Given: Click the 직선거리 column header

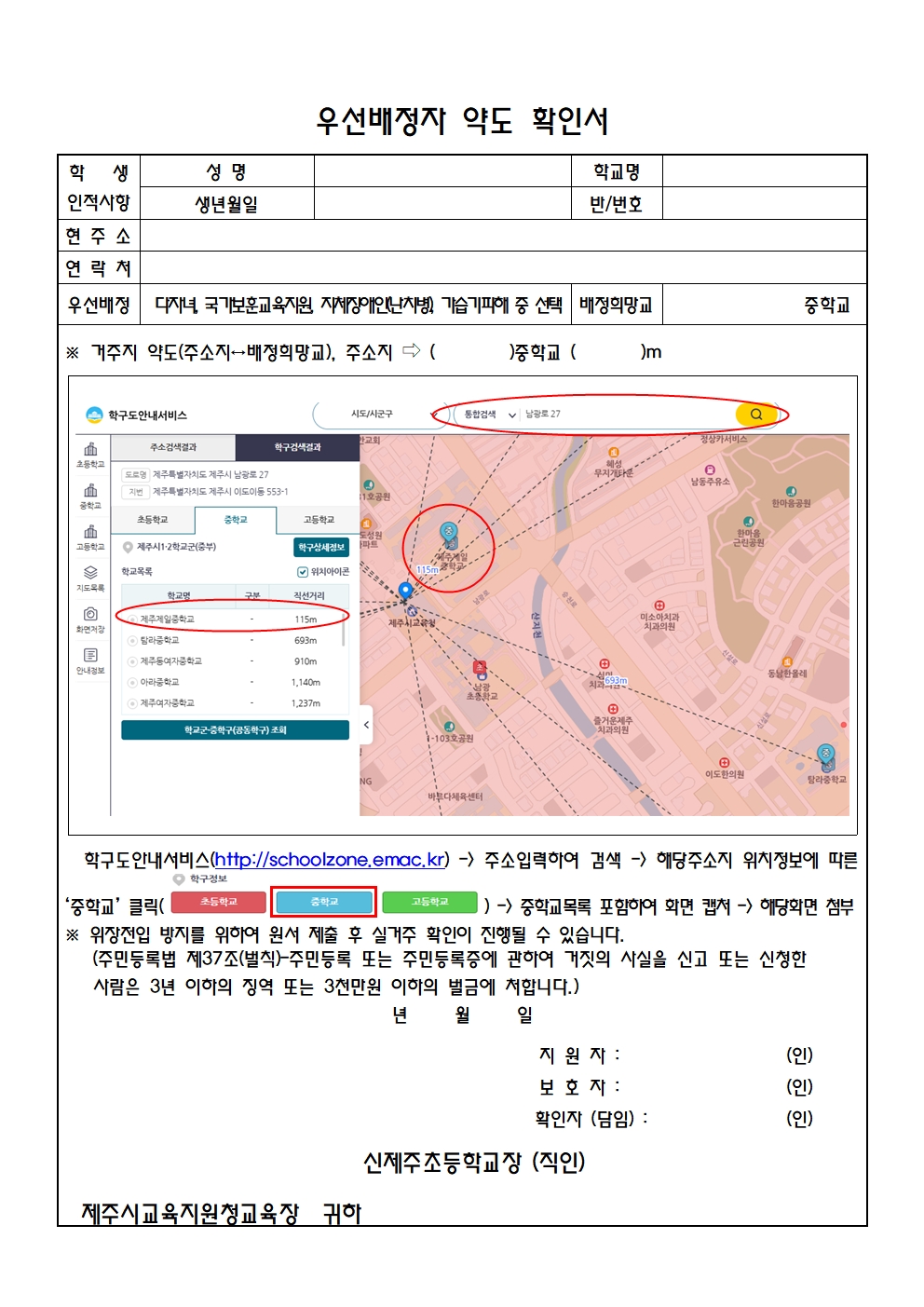Looking at the screenshot, I should pos(309,595).
